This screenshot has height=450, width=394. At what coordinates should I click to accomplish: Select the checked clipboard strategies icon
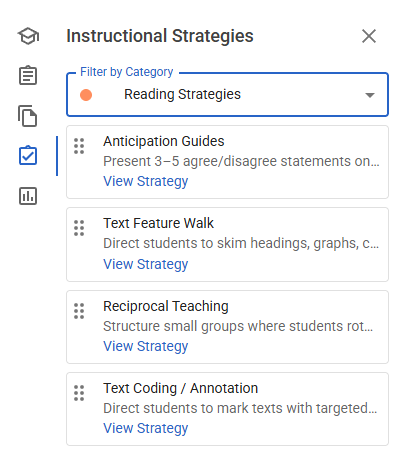(x=28, y=155)
